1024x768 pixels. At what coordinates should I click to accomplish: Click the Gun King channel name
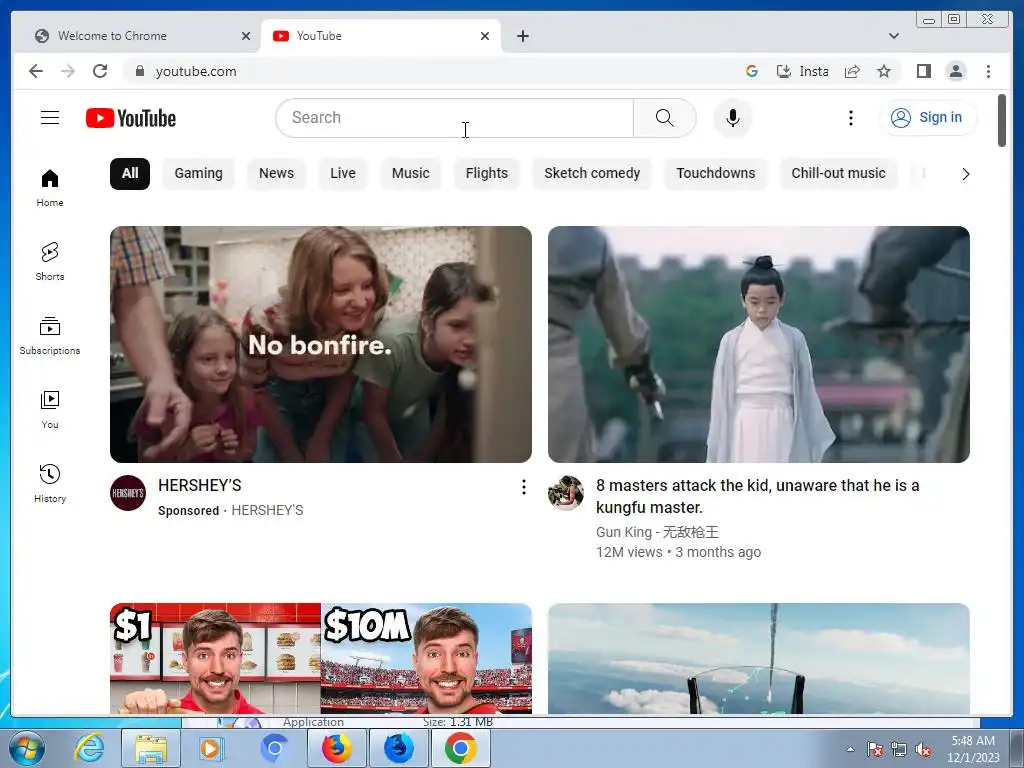[x=657, y=532]
